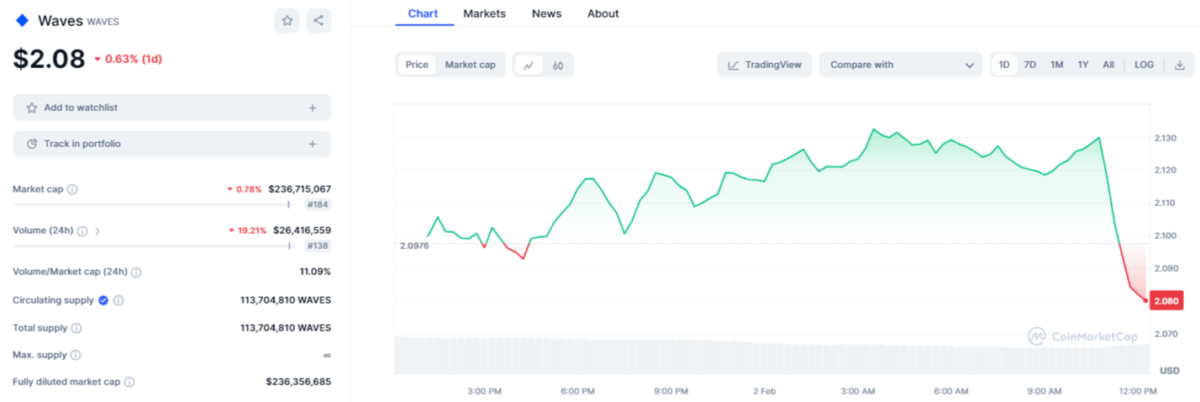Click plus icon on Track in portfolio
Viewport: 1200px width, 402px height.
point(312,144)
